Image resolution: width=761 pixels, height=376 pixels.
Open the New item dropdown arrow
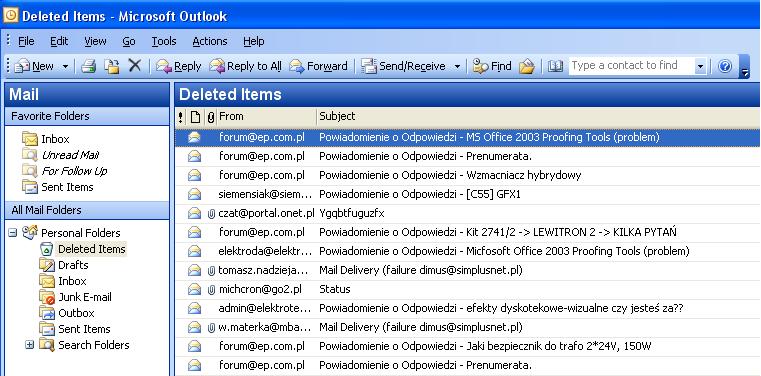(x=65, y=66)
